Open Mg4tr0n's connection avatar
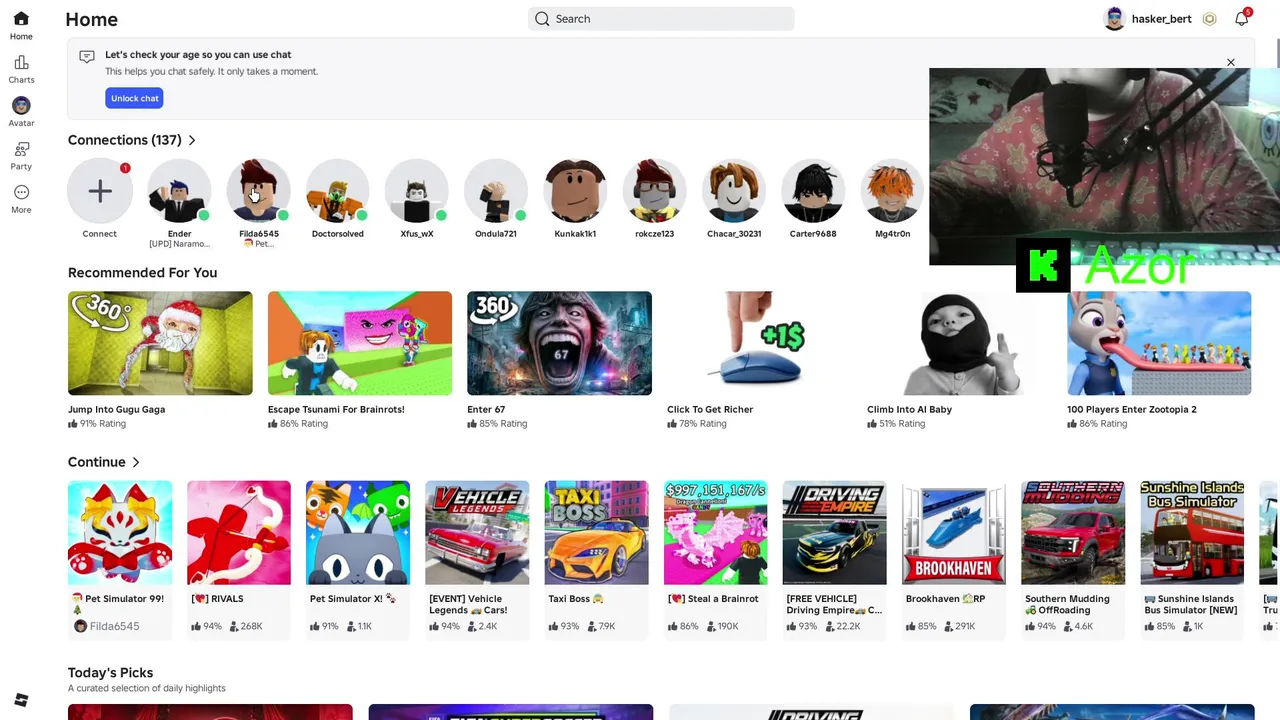 [x=892, y=190]
